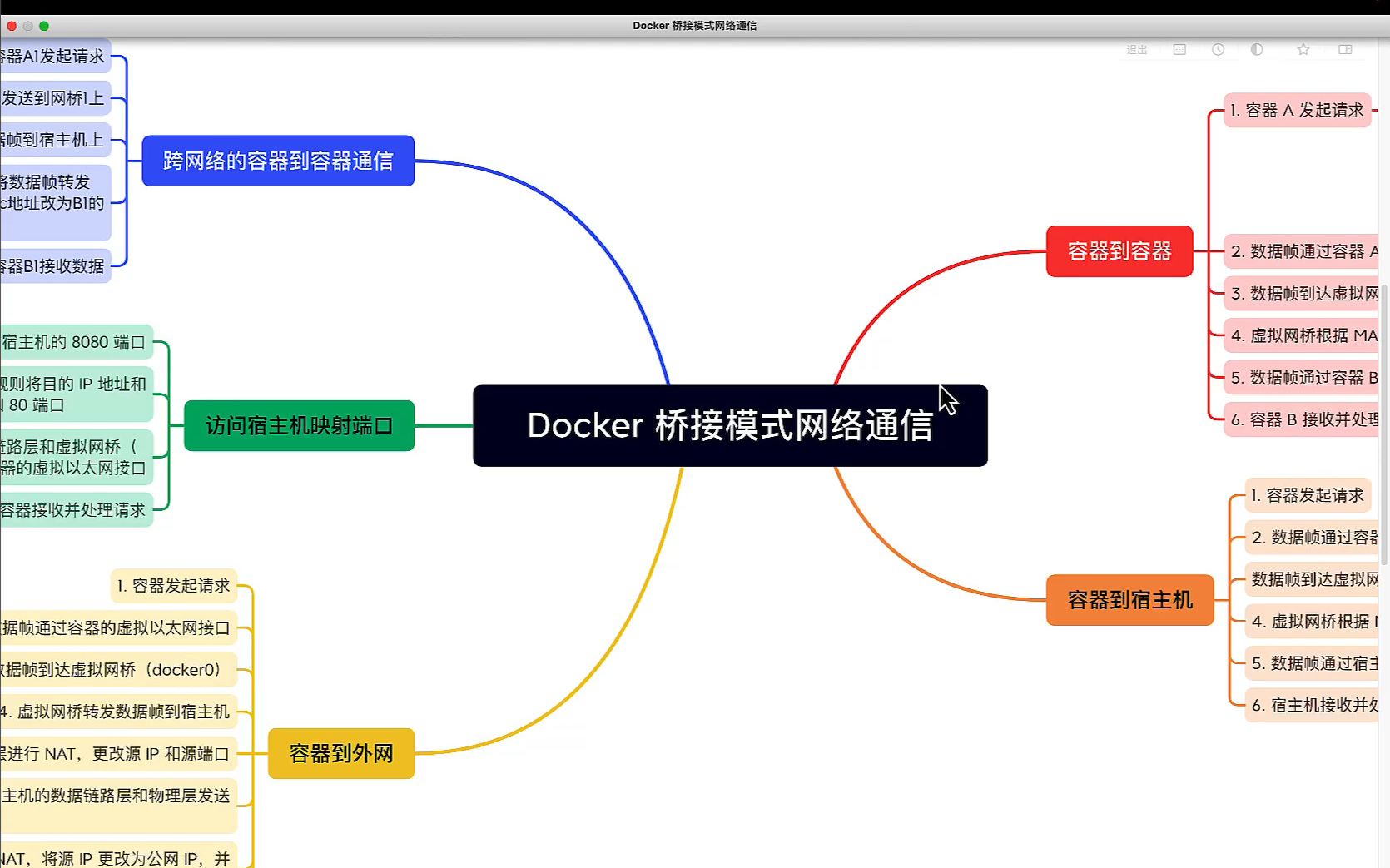Collapse the yellow 容器到外网 branch

coord(340,752)
